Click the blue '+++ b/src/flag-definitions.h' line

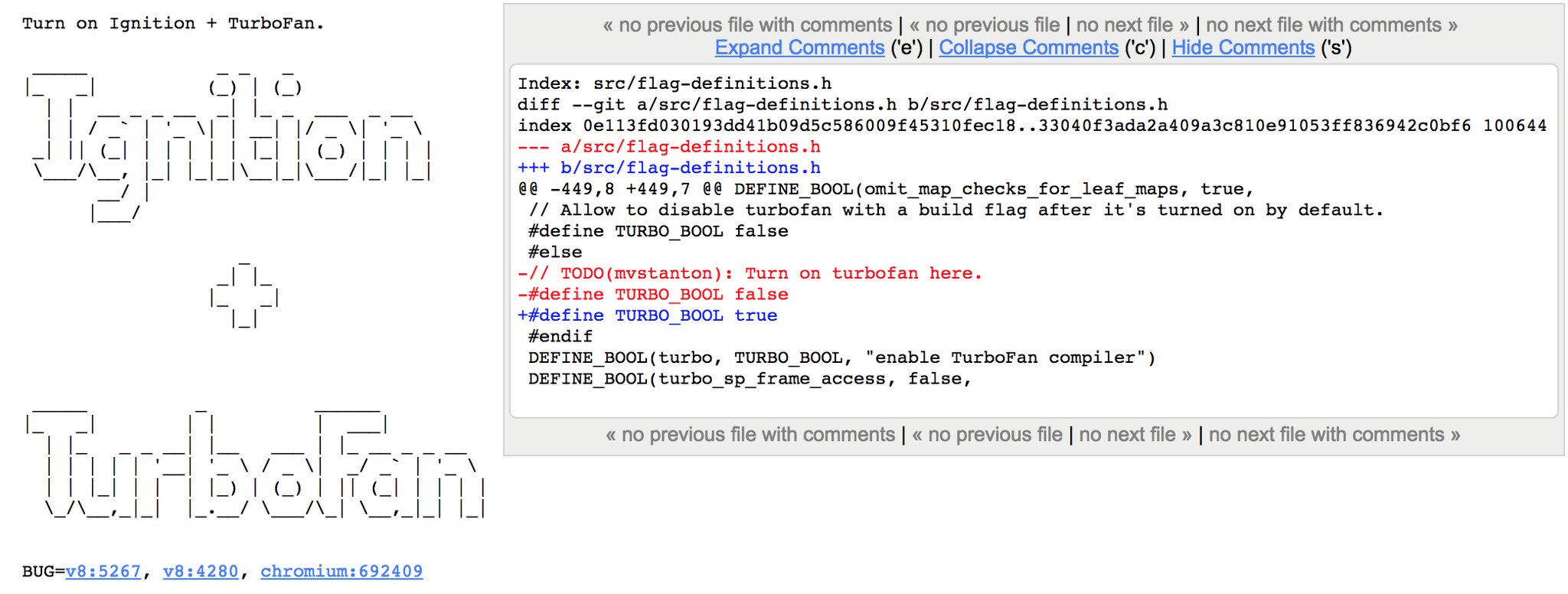click(x=669, y=168)
